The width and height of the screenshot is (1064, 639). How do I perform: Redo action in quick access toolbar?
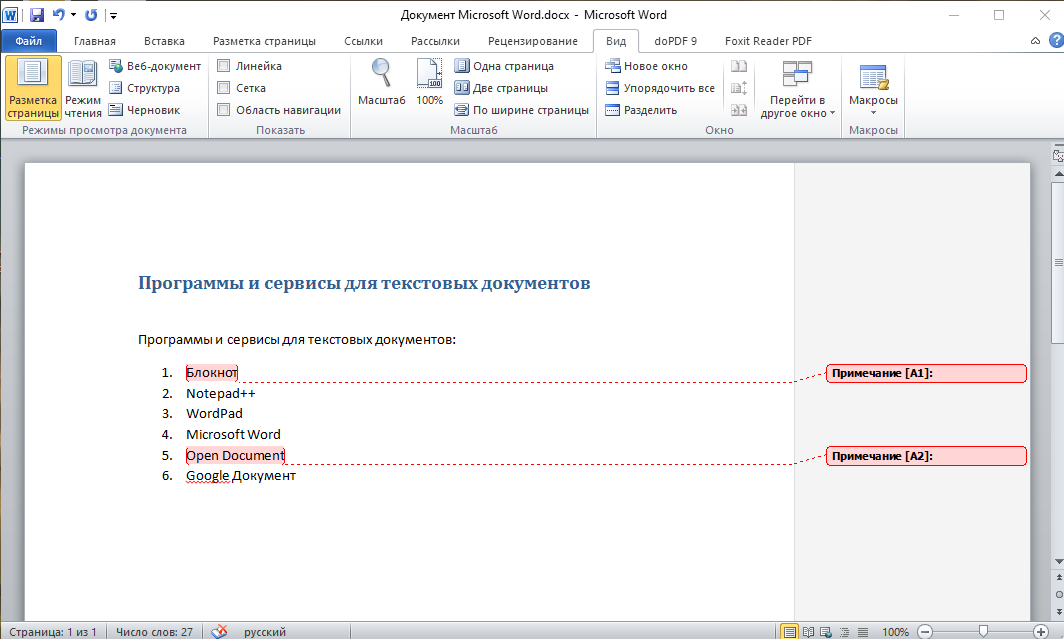point(91,15)
